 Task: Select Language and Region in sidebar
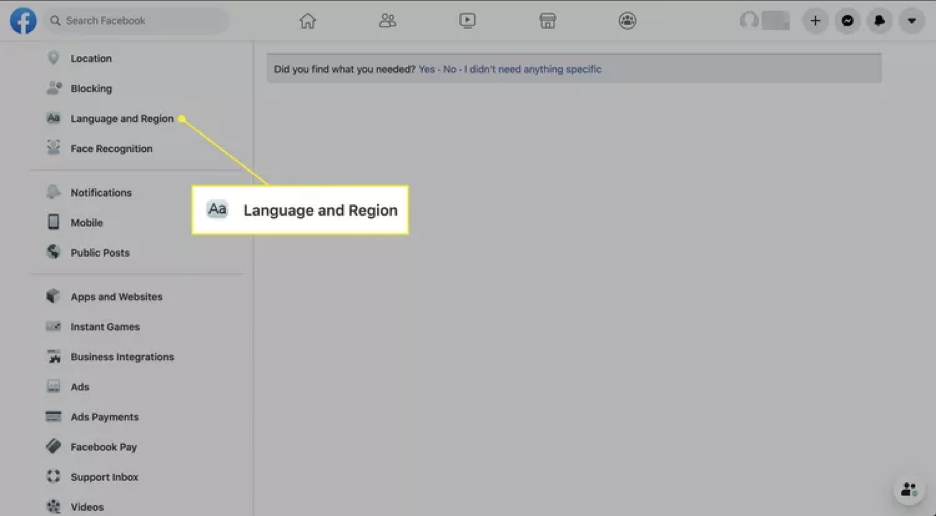(x=121, y=119)
